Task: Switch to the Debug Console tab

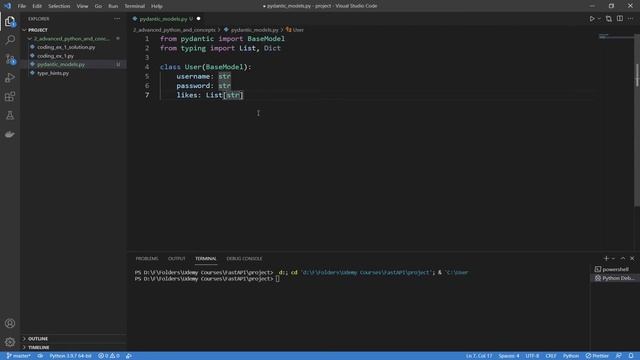Action: click(x=244, y=259)
